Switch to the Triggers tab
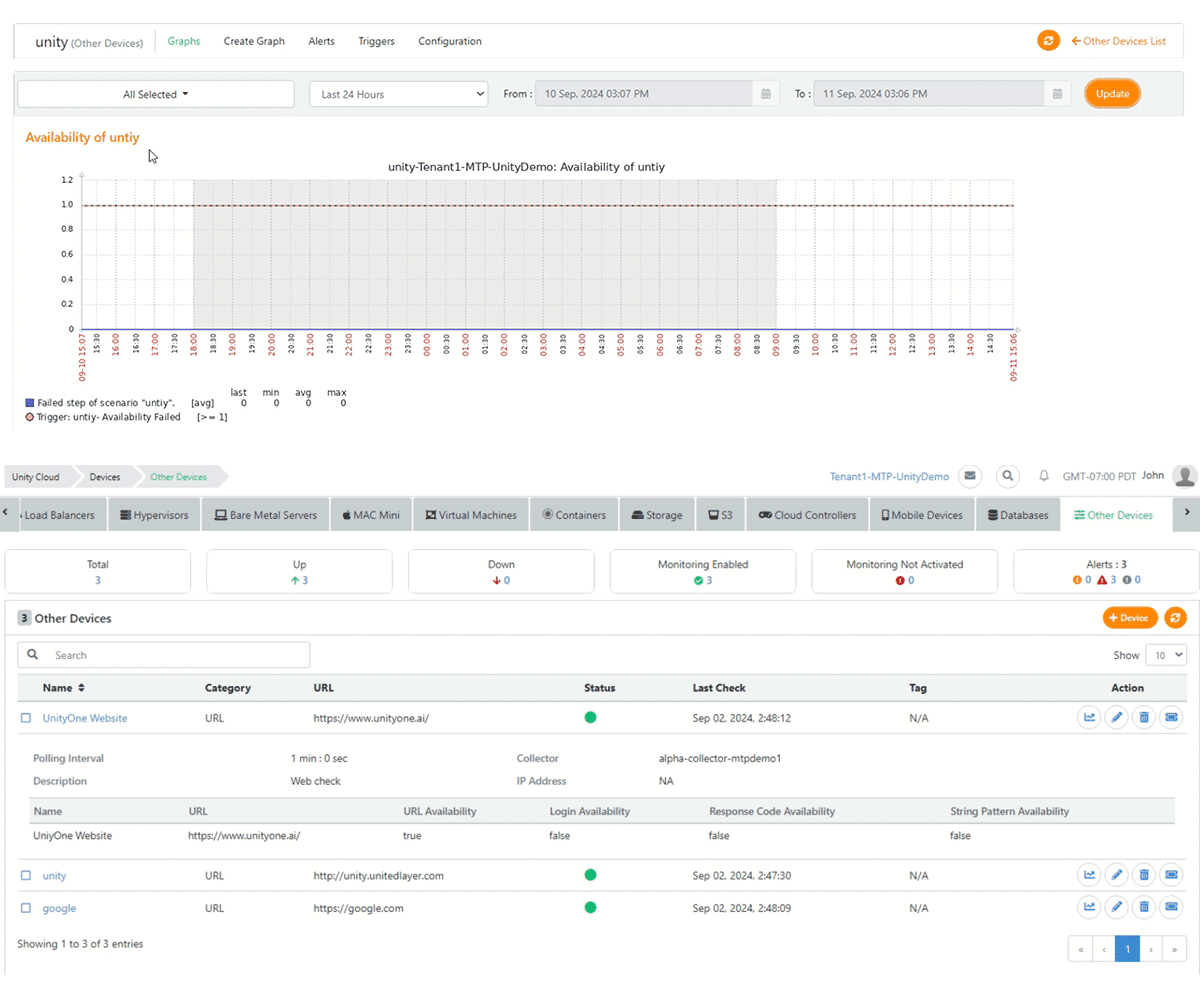 click(376, 41)
